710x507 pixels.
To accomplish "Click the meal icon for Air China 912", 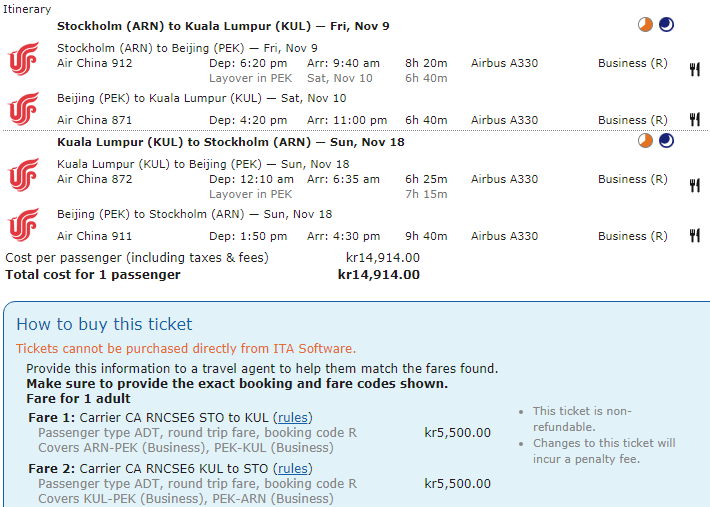I will pos(694,69).
